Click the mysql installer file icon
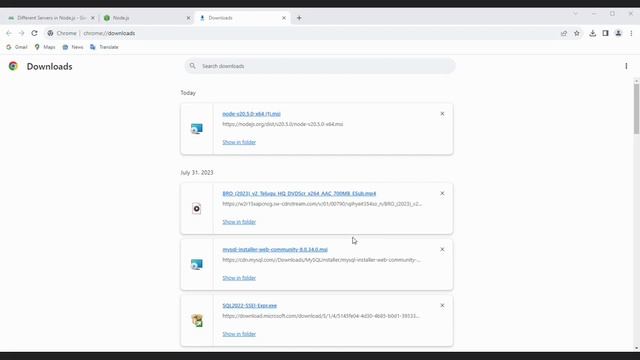The image size is (640, 360). click(x=197, y=264)
